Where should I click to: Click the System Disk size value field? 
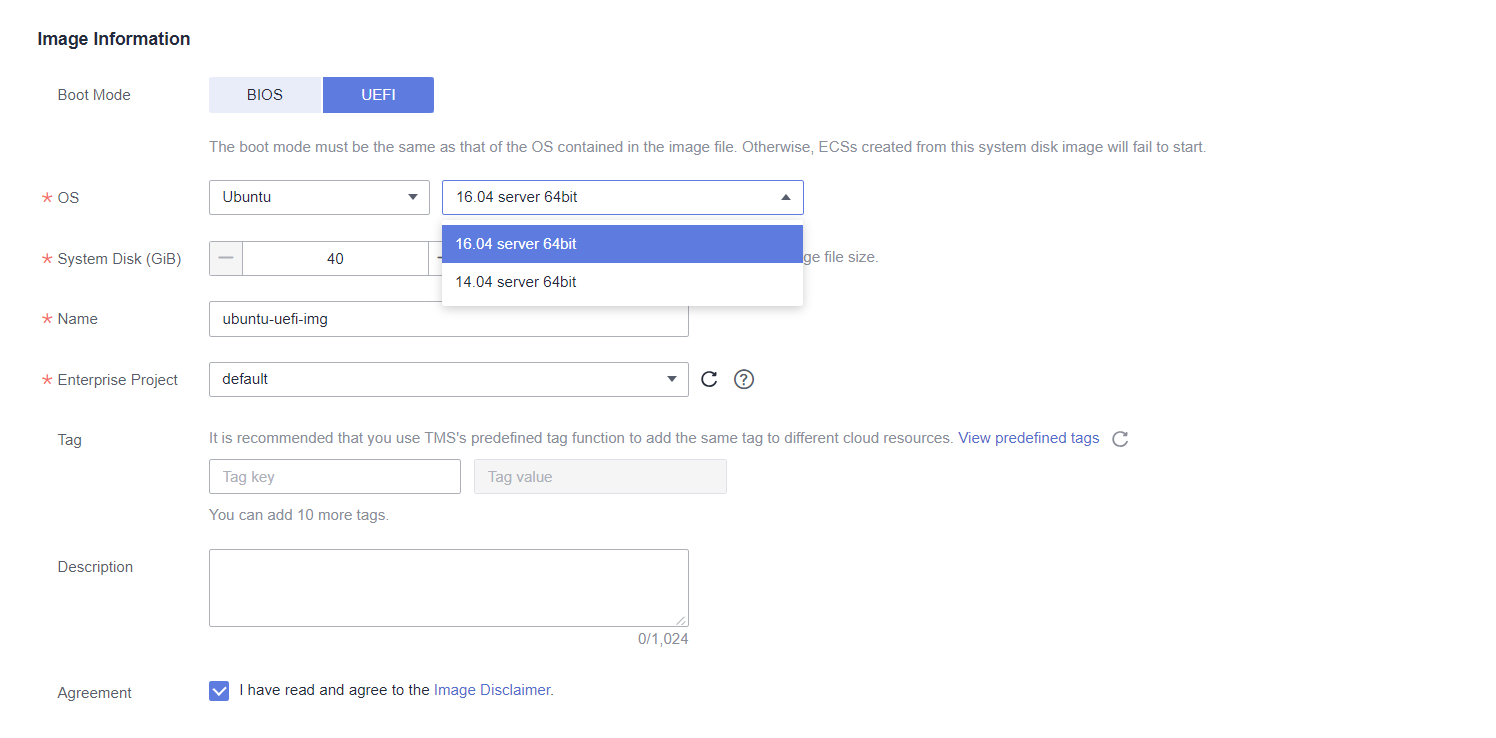[335, 258]
